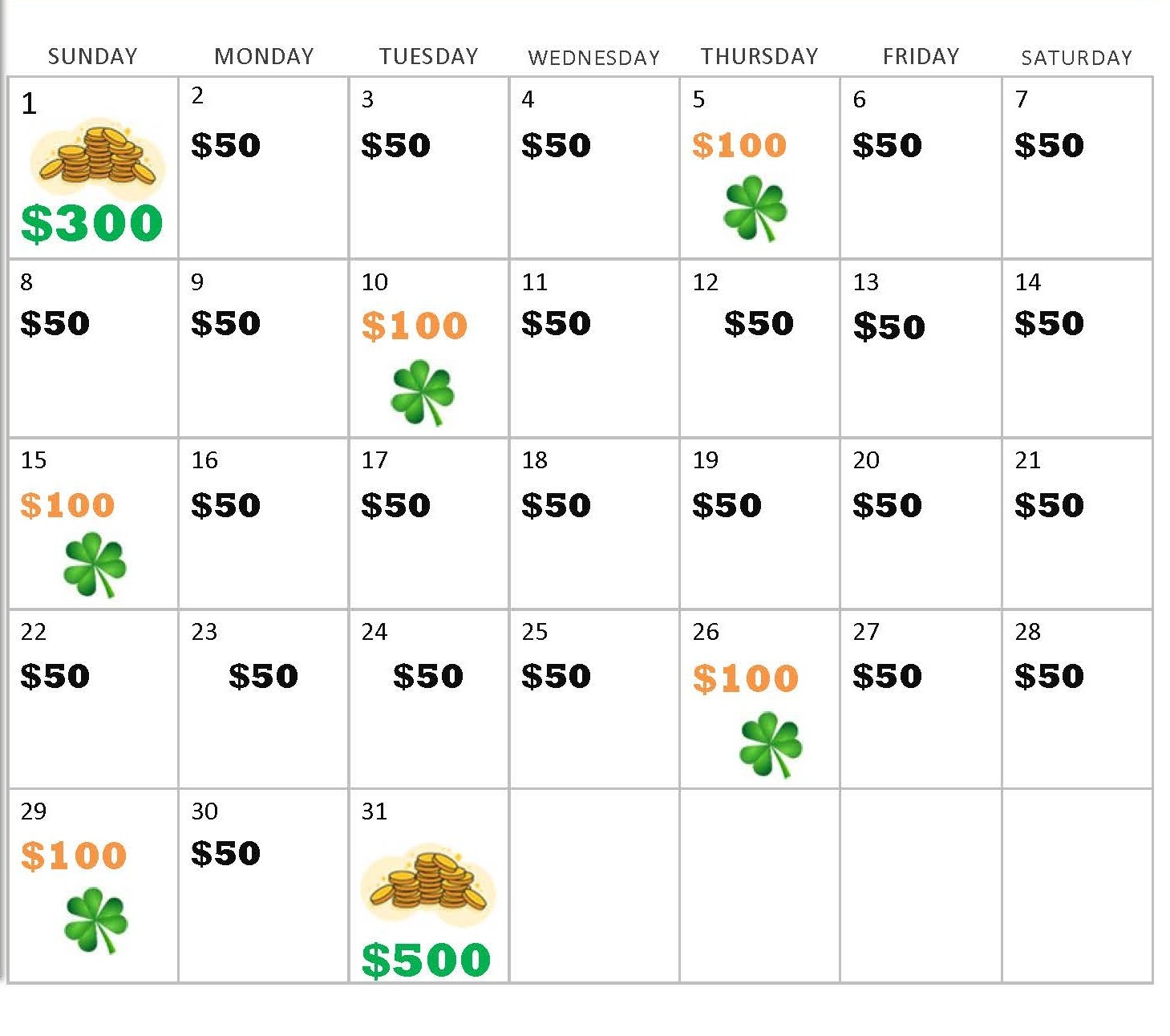
Task: Click the date number 17
Action: pos(374,460)
